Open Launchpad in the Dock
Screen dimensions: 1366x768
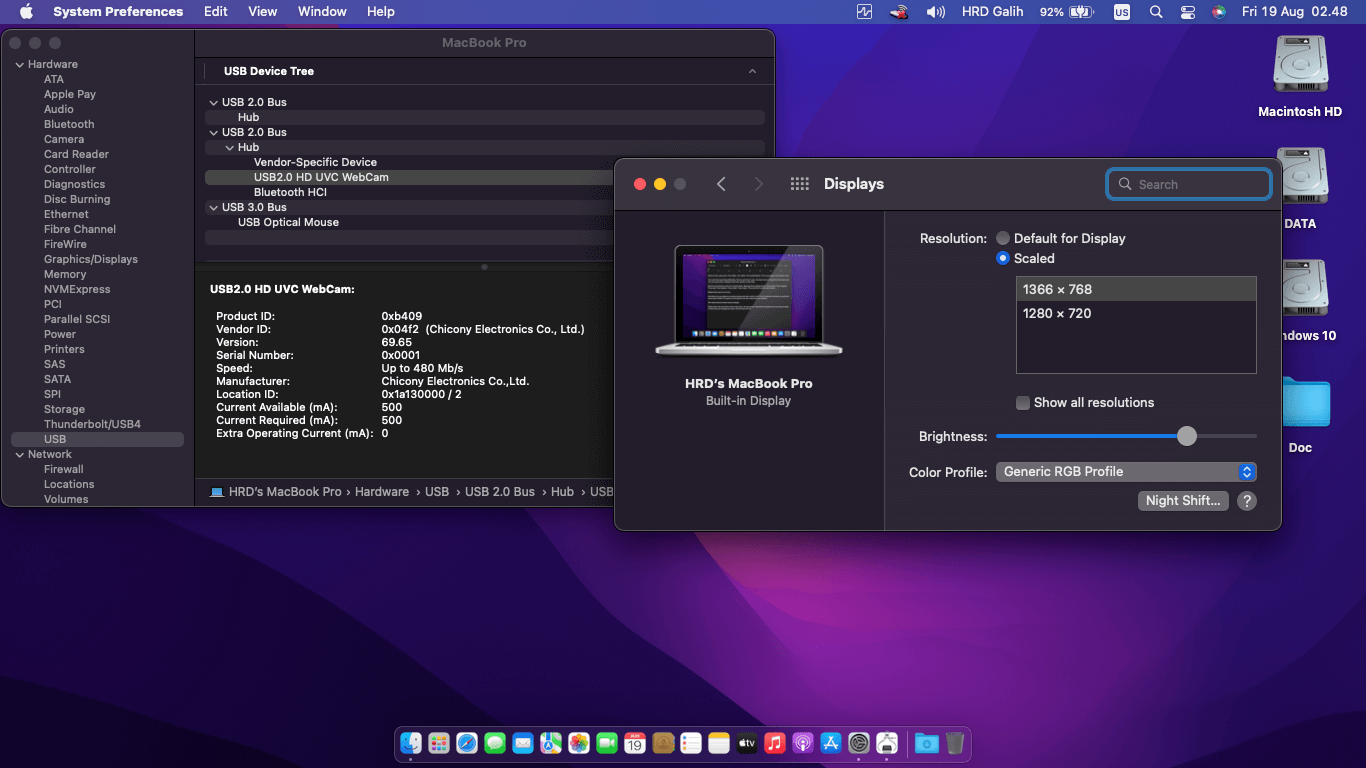[439, 743]
